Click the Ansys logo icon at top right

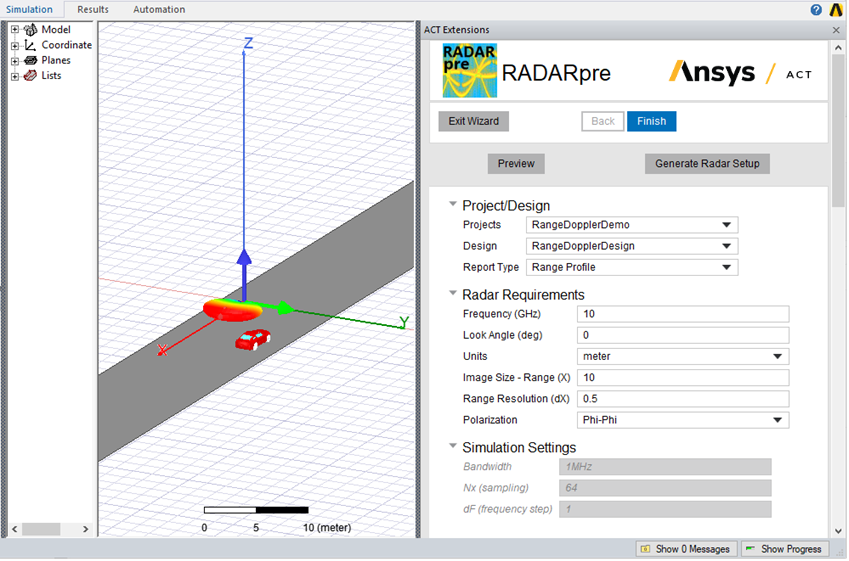836,10
